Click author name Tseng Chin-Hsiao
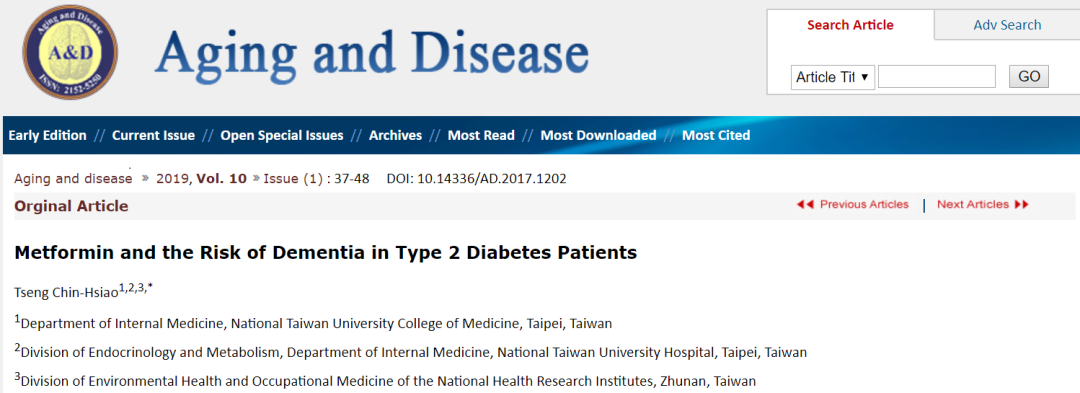 pyautogui.click(x=66, y=292)
